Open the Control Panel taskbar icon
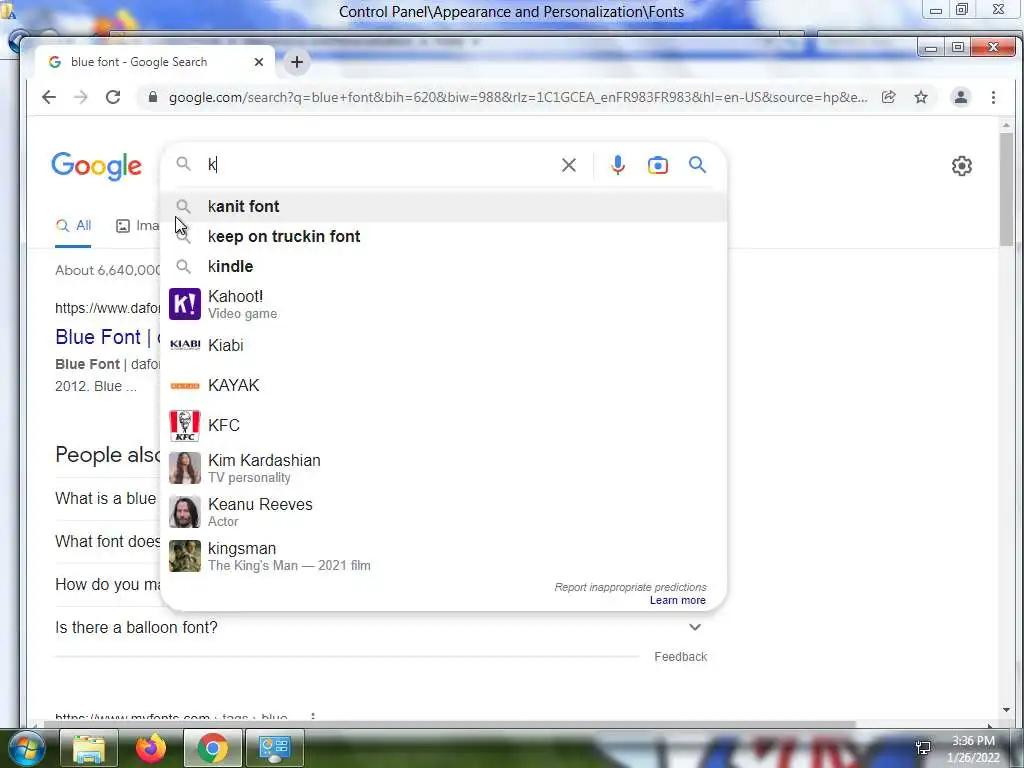The width and height of the screenshot is (1024, 768). tap(274, 748)
